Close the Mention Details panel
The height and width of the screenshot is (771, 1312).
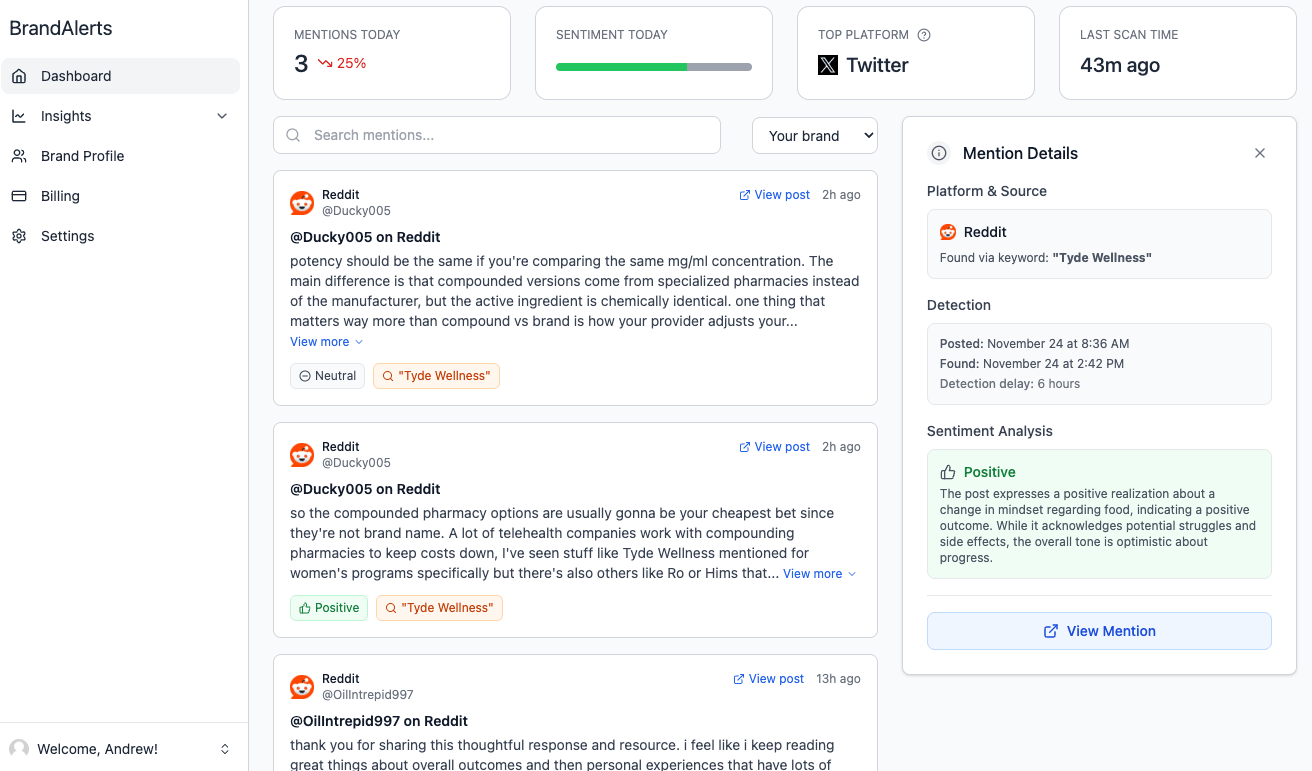pos(1260,153)
